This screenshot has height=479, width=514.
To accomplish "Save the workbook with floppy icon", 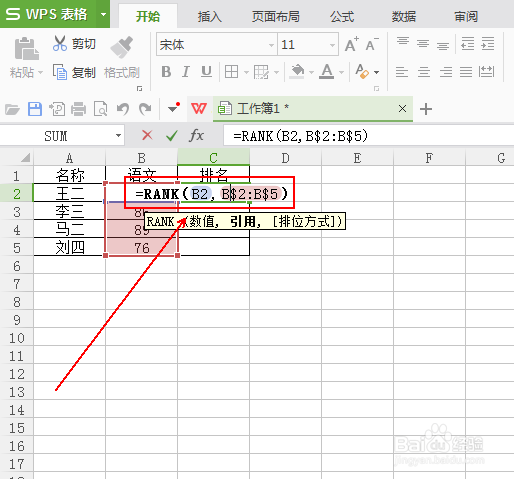I will 35,109.
